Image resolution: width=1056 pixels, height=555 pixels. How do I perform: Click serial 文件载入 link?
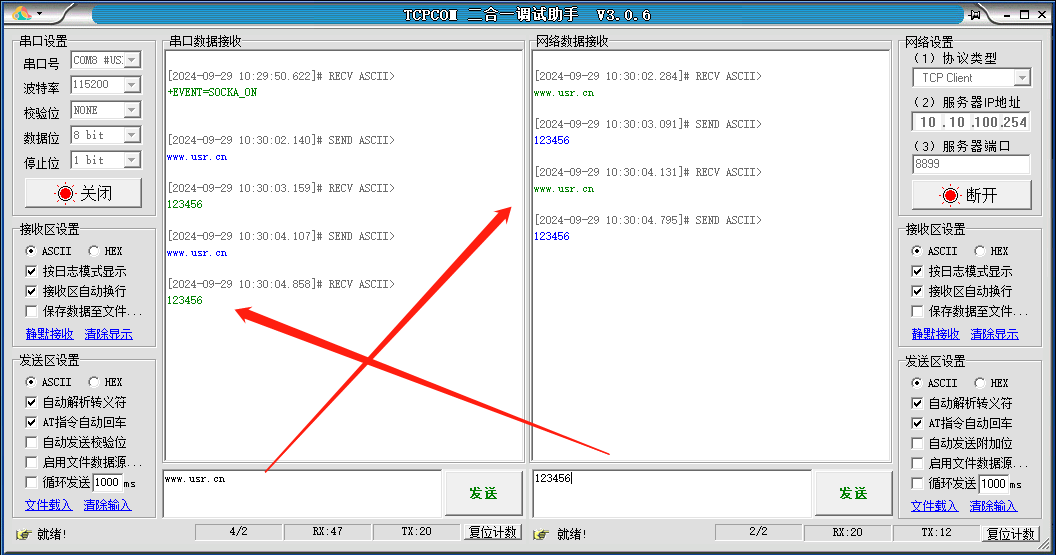49,505
